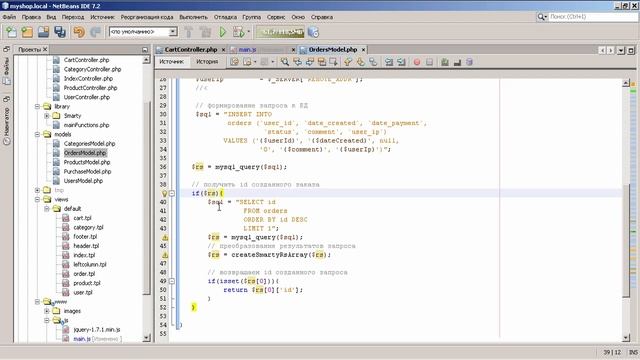Screen dimensions: 640x360
Task: Click the warning icon in gutter line 44
Action: point(165,237)
